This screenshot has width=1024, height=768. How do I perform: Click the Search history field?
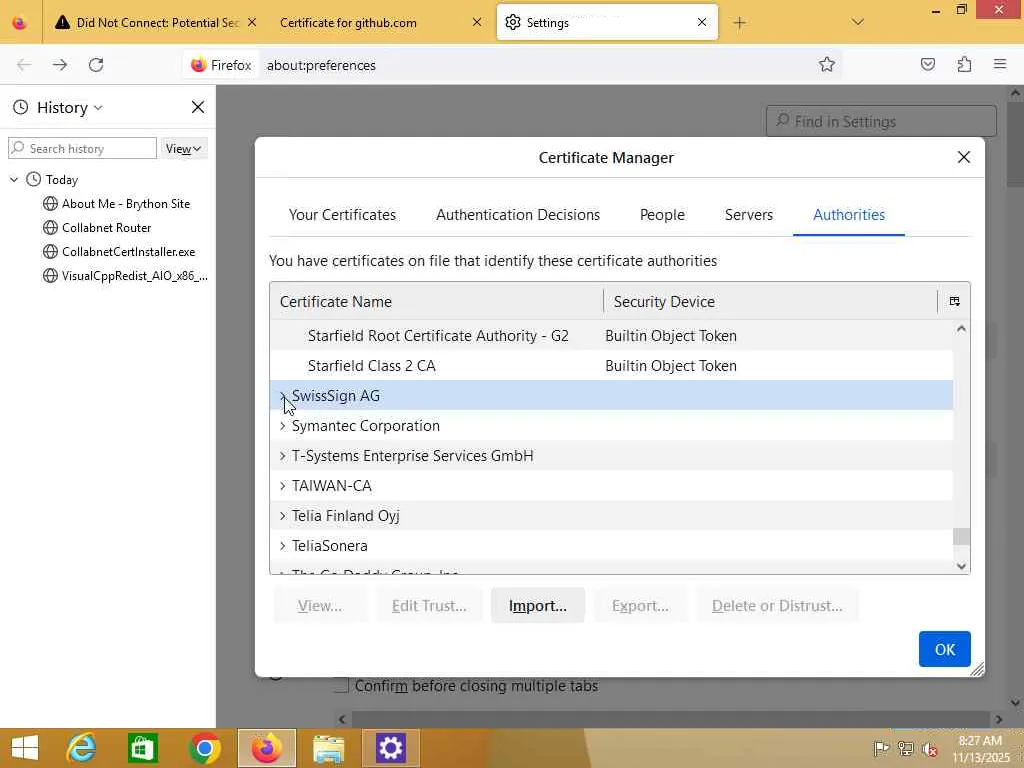click(x=82, y=148)
